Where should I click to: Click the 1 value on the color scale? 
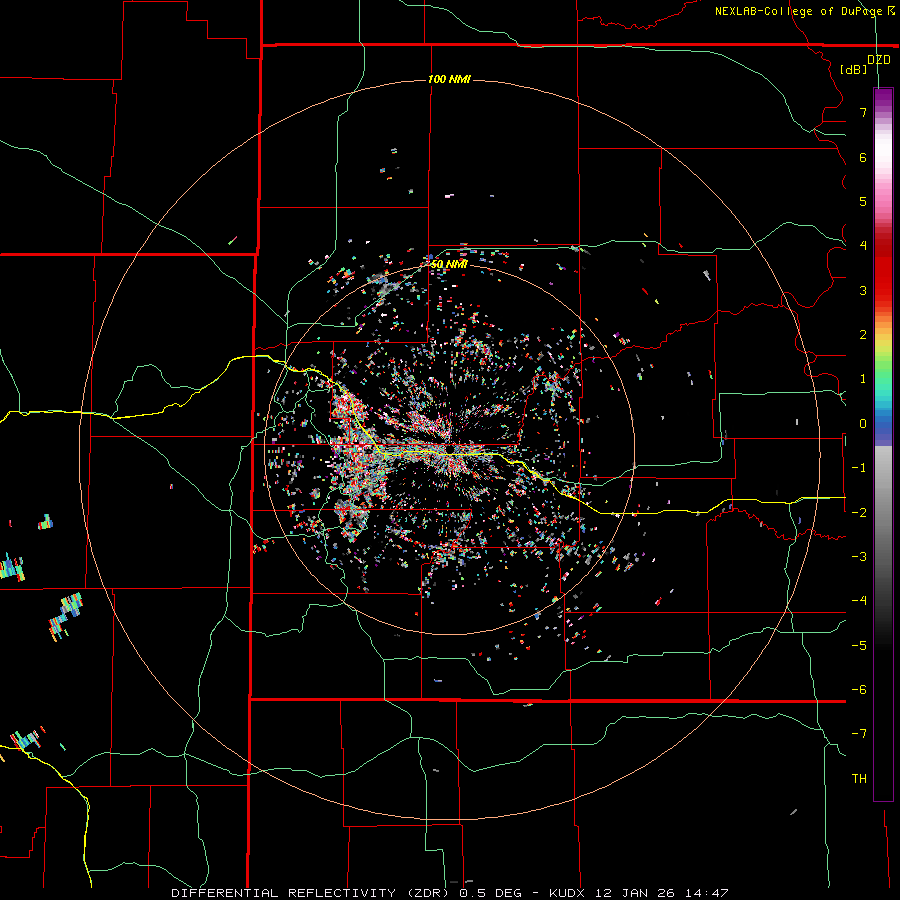pyautogui.click(x=863, y=379)
